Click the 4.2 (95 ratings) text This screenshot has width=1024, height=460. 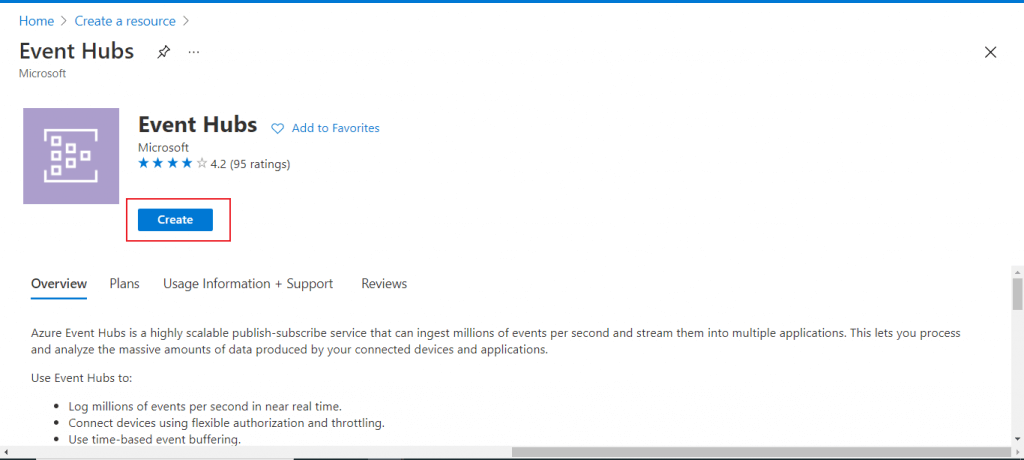250,163
